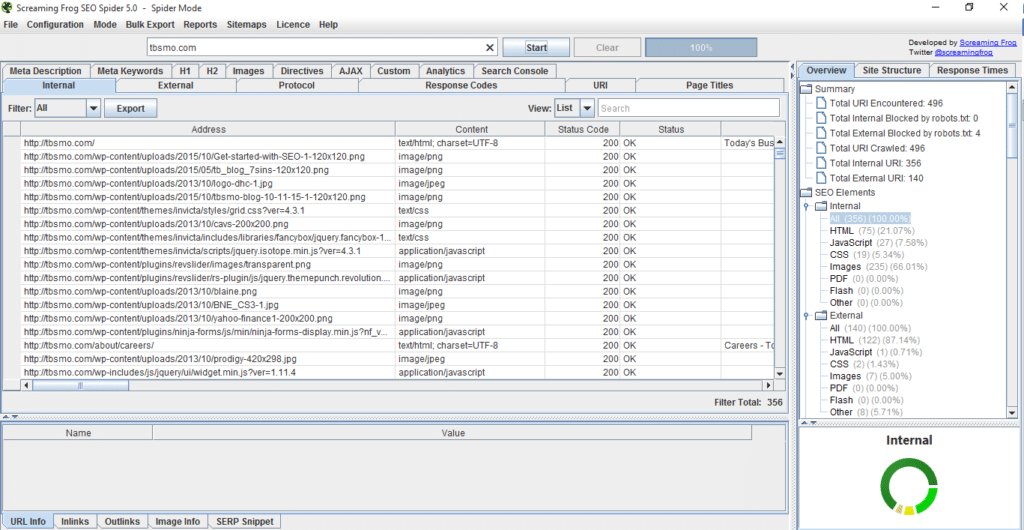
Task: Open the Help menu
Action: (x=328, y=25)
